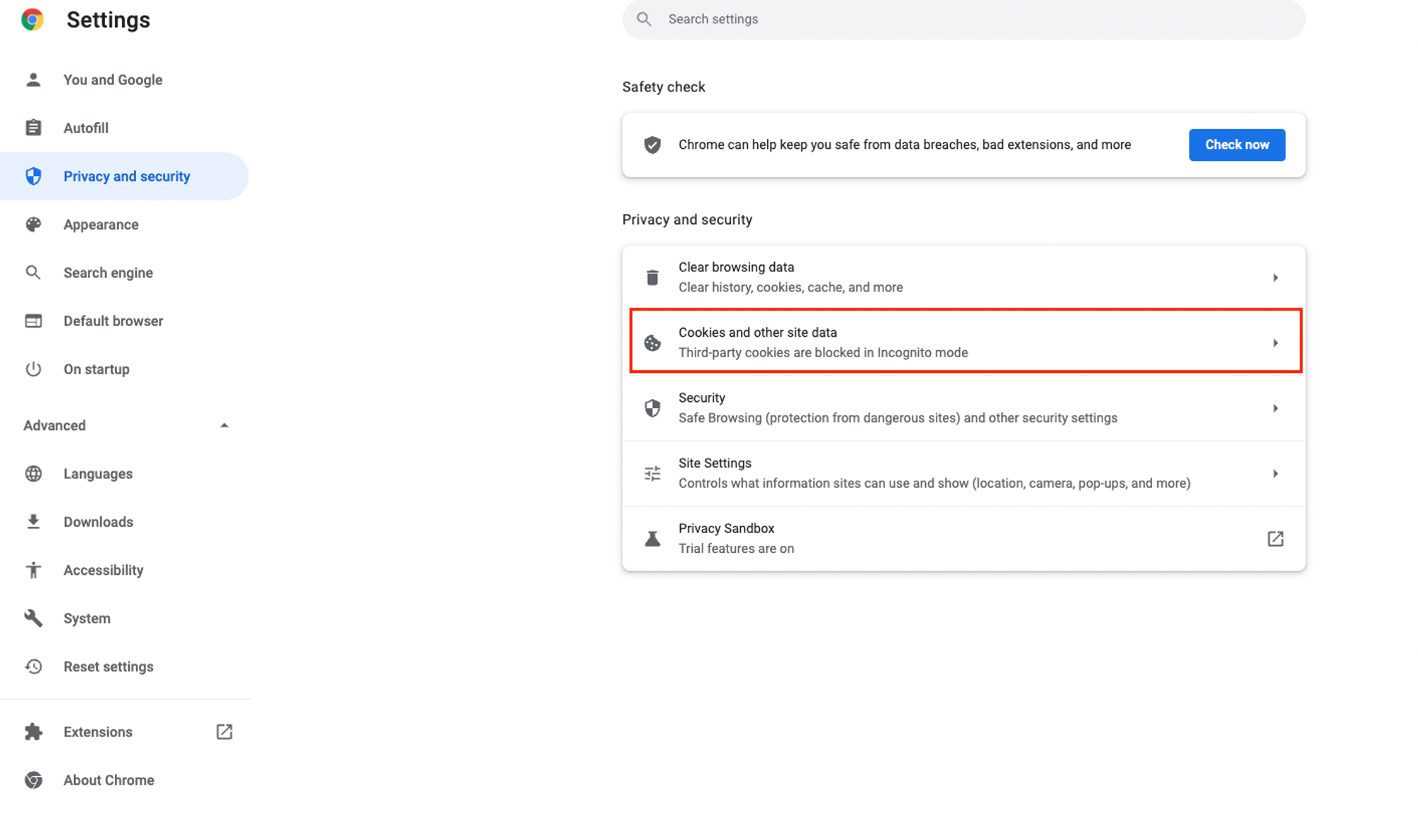Open the Cookies and other site data chevron
1418x840 pixels.
click(x=1275, y=343)
